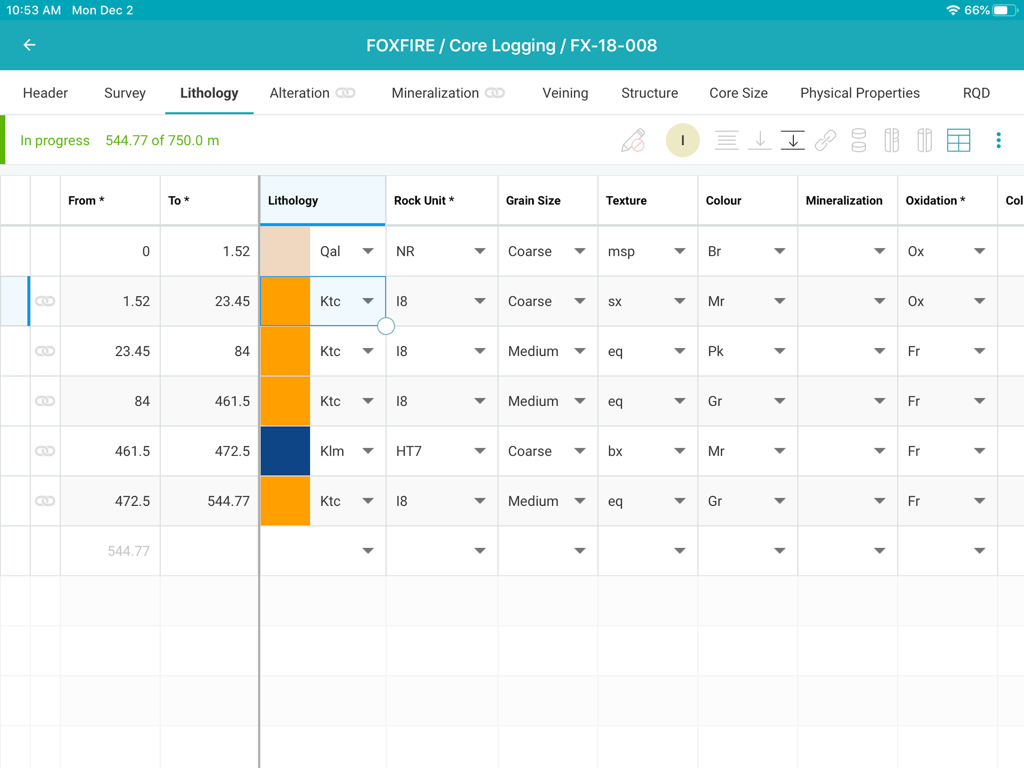Click the row alignment lines icon

727,140
